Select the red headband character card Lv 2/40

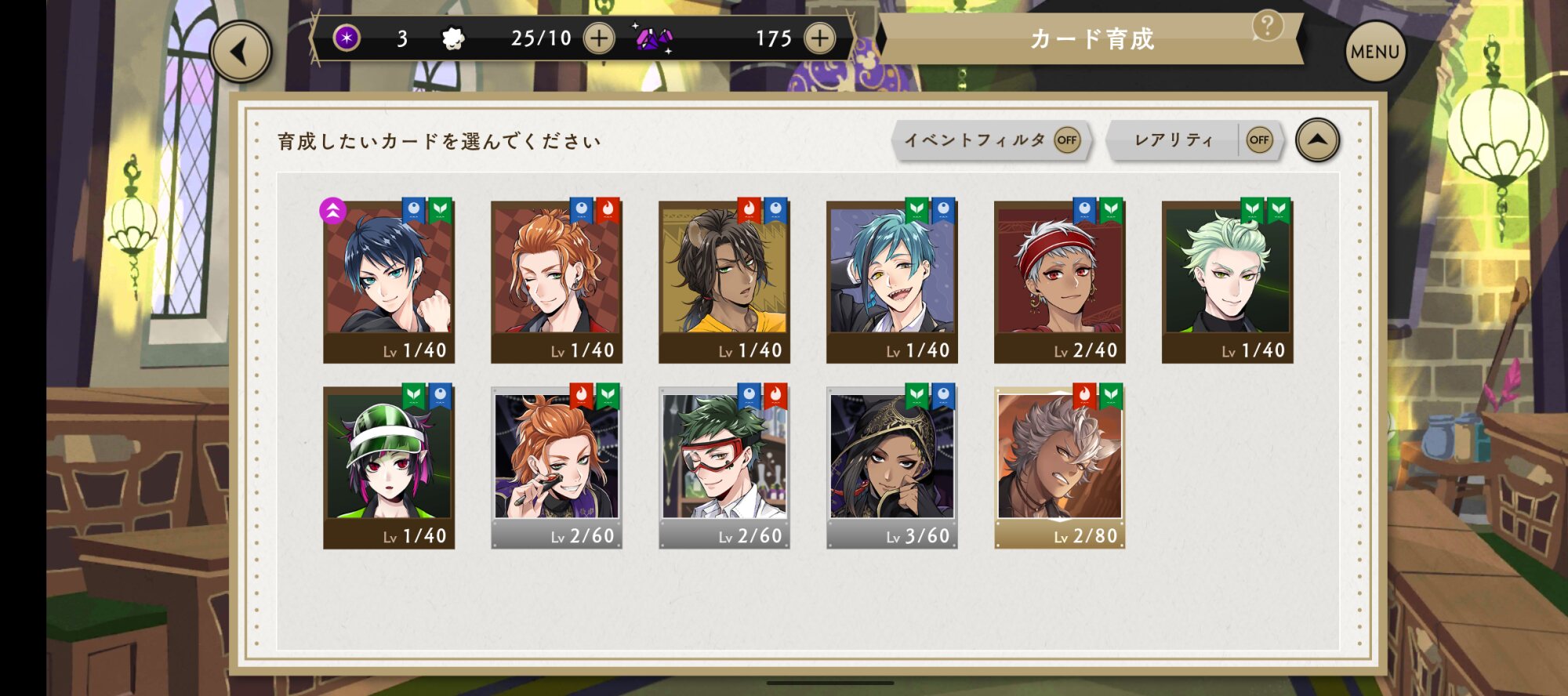point(1060,281)
